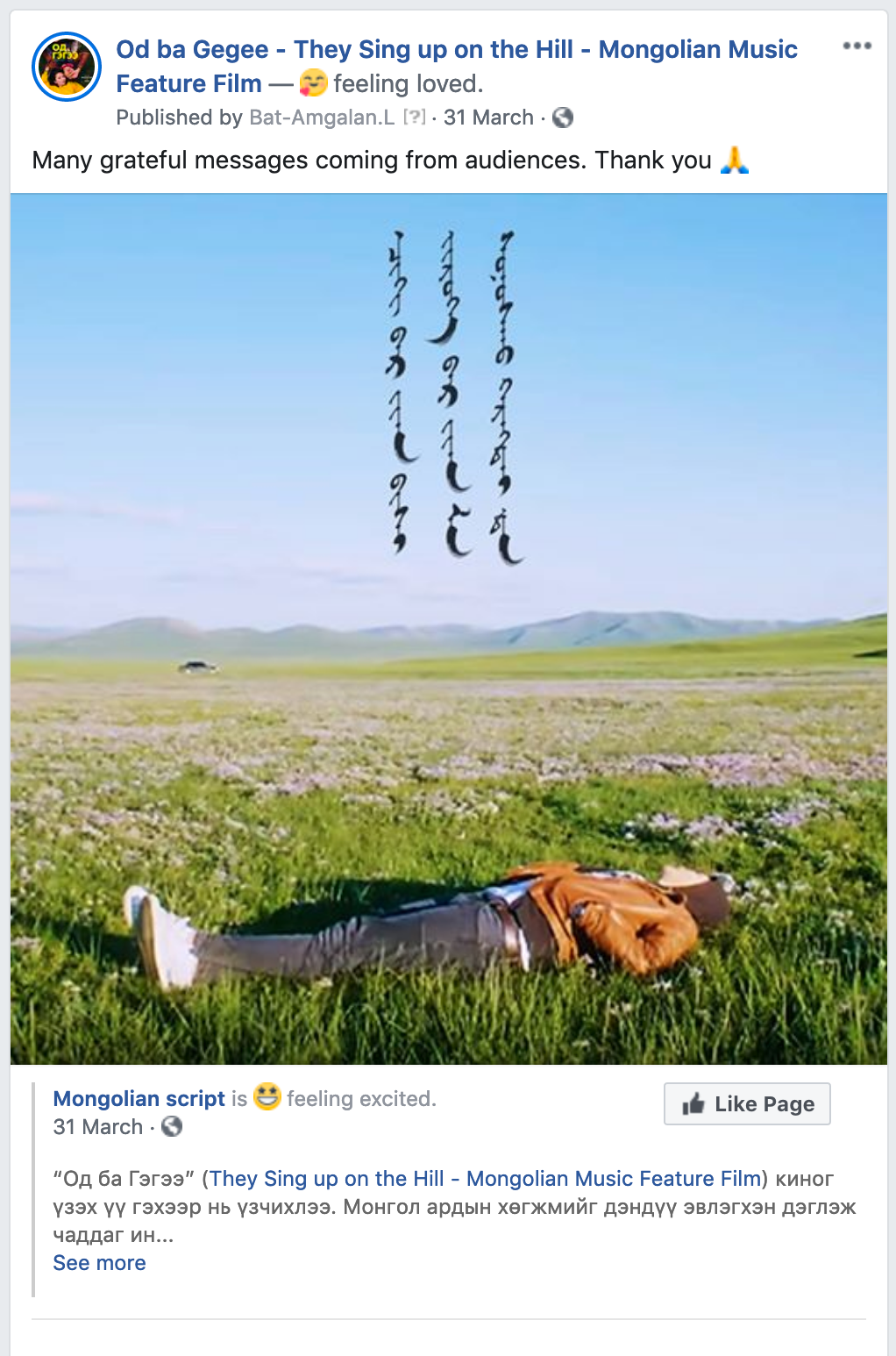896x1356 pixels.
Task: Click the person lying in the grass
Action: (427, 924)
